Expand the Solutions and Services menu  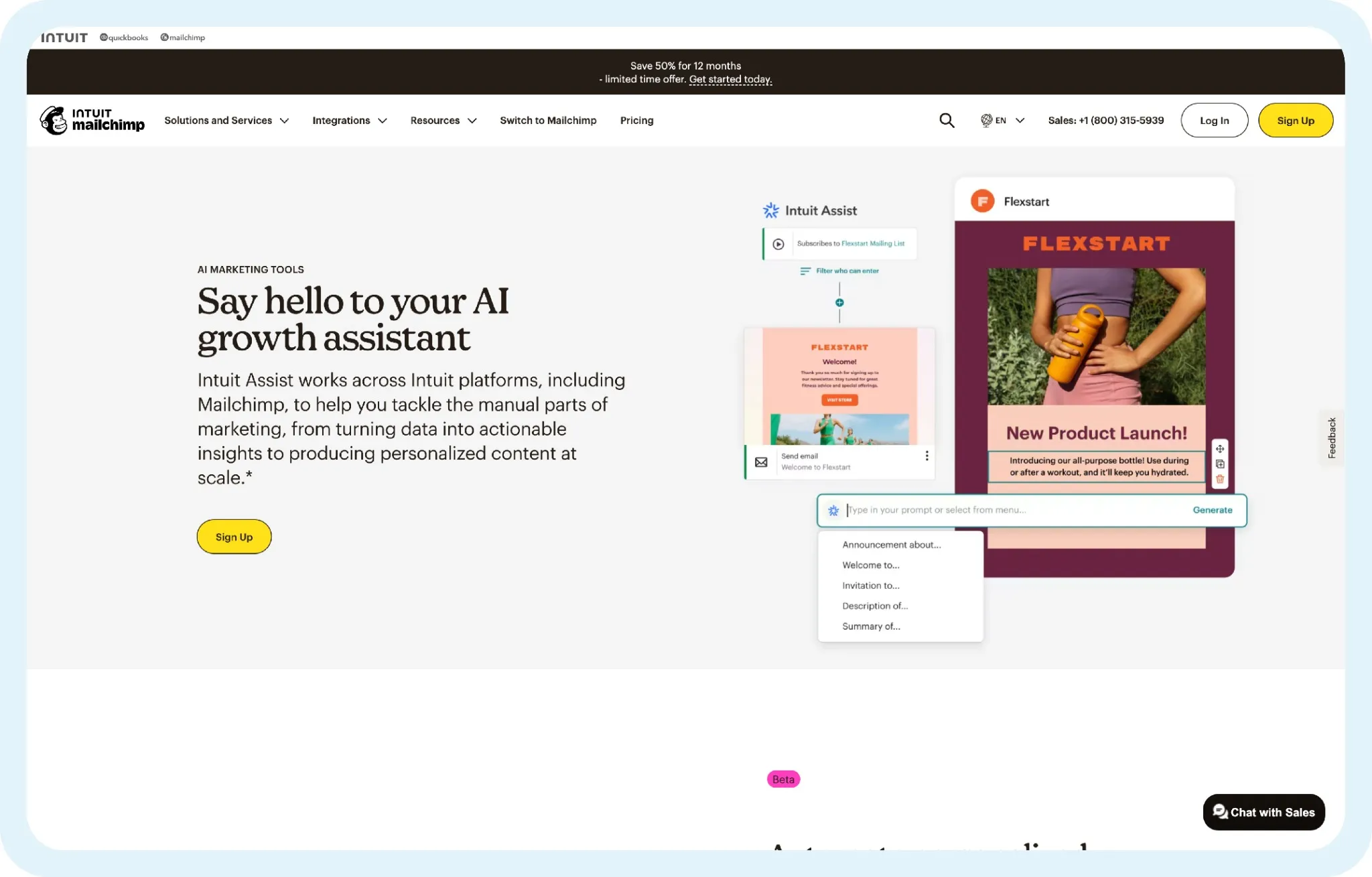point(226,121)
